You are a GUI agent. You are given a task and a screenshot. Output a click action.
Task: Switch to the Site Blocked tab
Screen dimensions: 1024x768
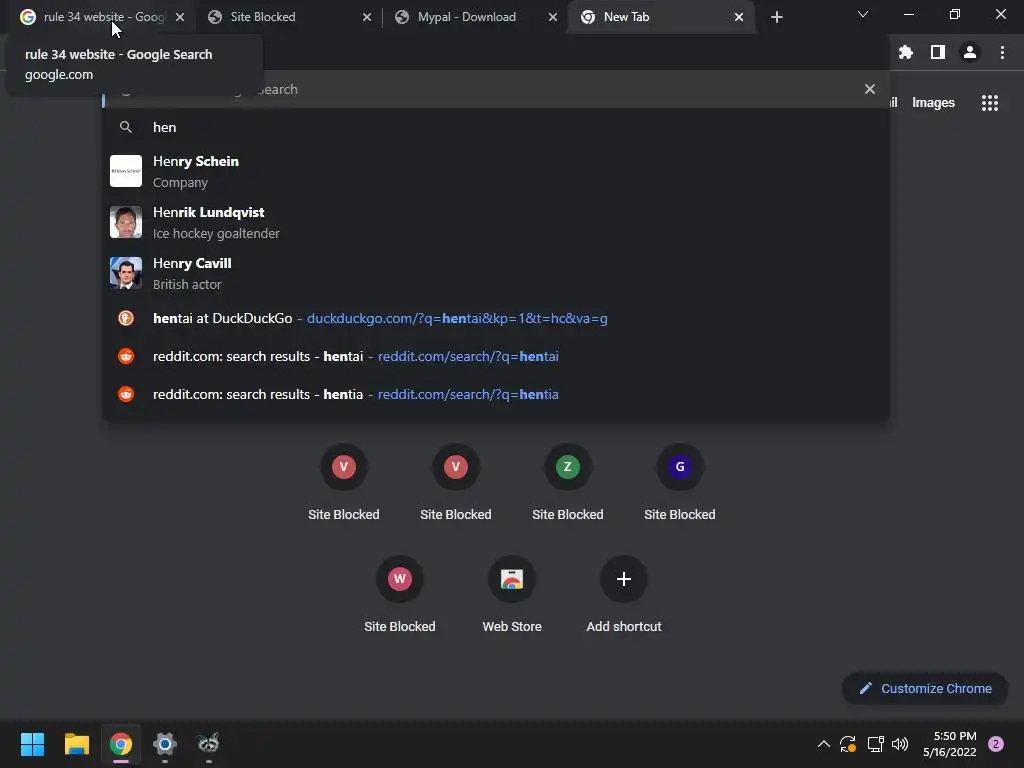[287, 17]
